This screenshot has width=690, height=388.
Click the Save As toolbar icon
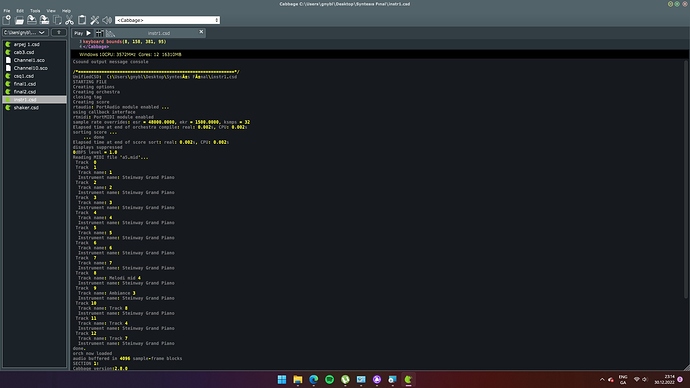coord(44,20)
